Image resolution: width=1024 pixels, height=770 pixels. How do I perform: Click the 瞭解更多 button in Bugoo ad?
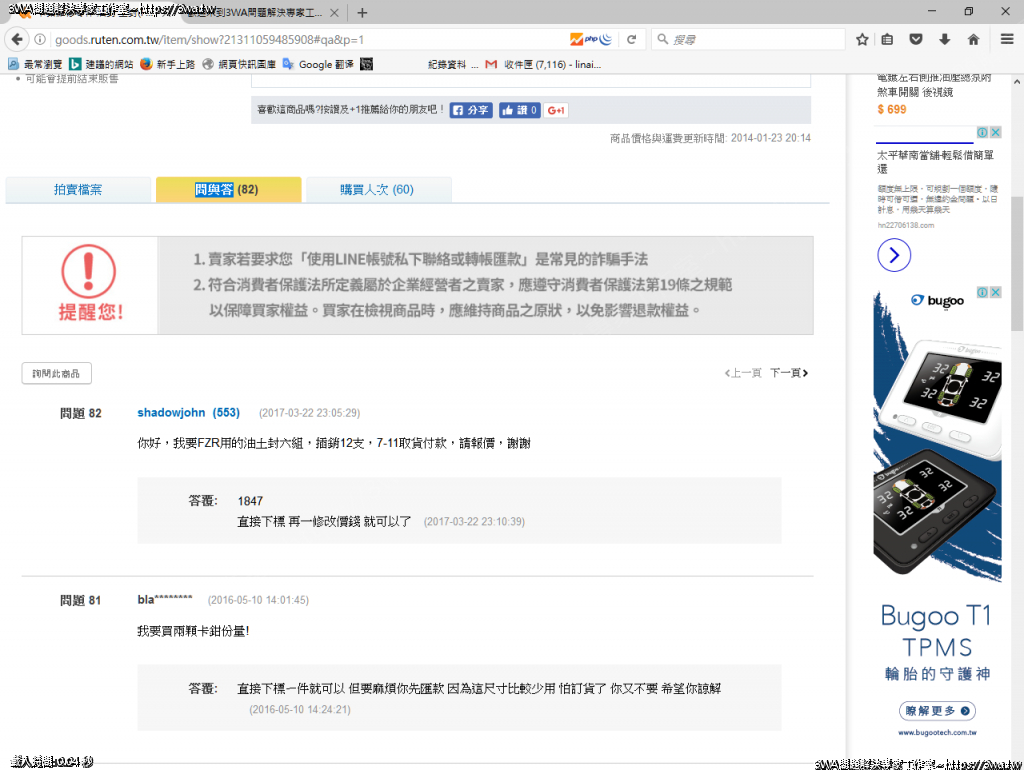pyautogui.click(x=937, y=711)
